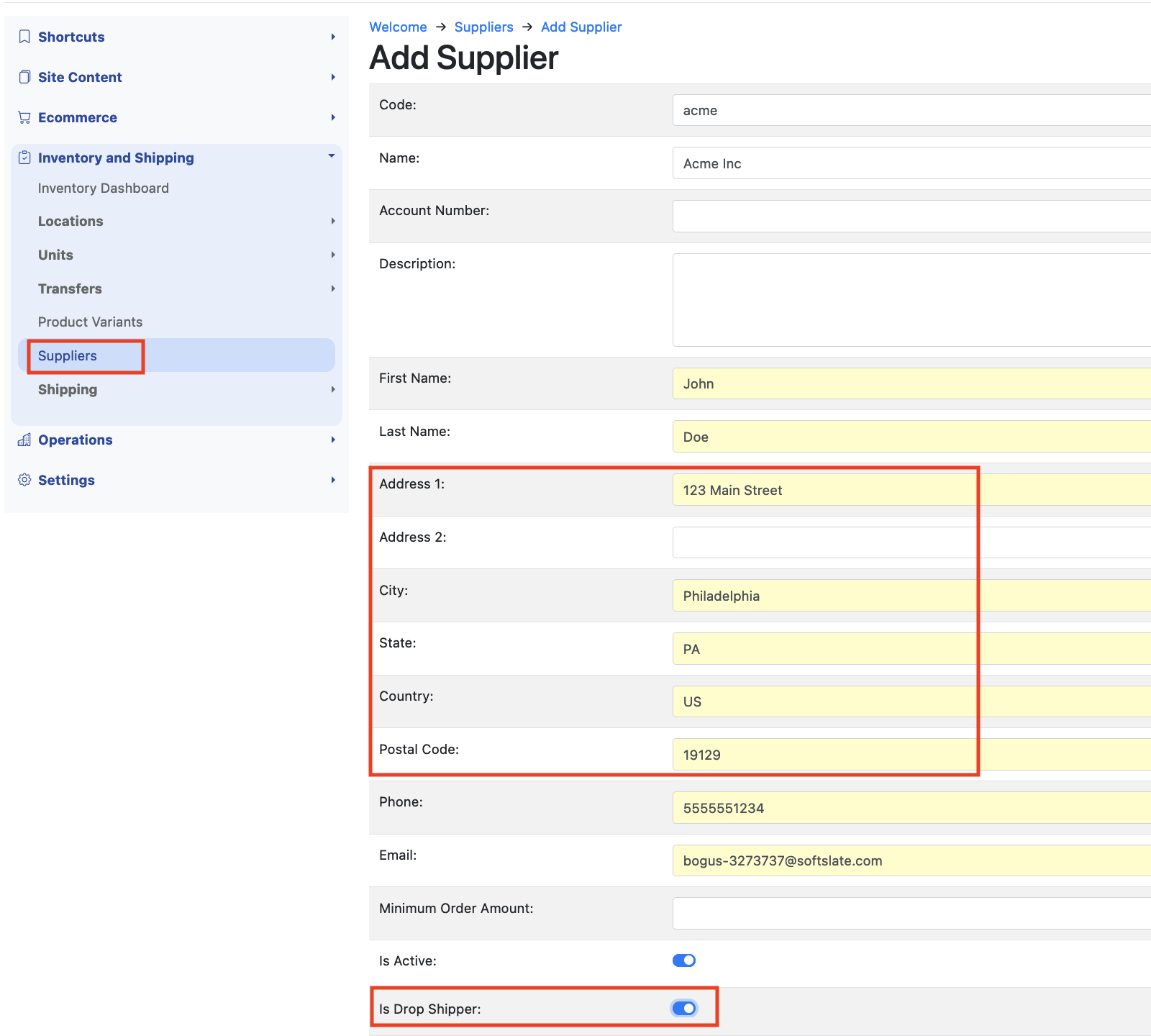1151x1036 pixels.
Task: Click the City field showing Philadelphia
Action: point(911,596)
